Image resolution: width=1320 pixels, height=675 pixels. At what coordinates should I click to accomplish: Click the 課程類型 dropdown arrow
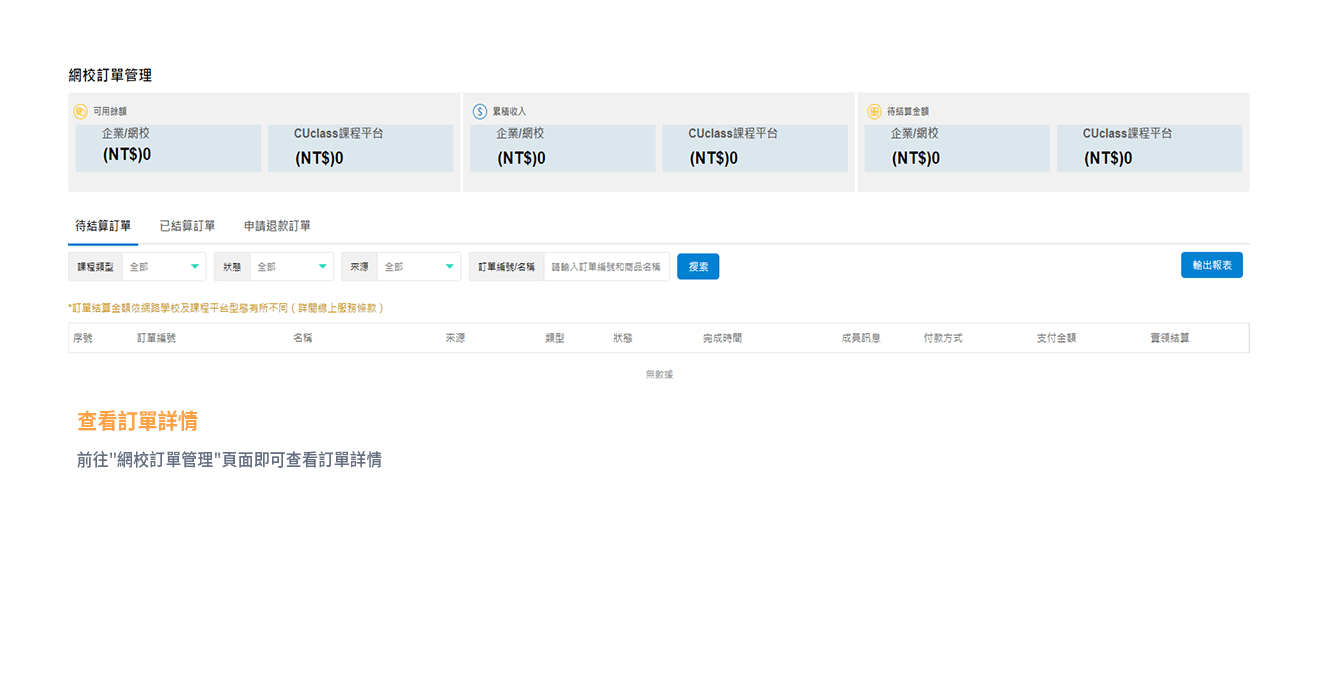coord(195,267)
